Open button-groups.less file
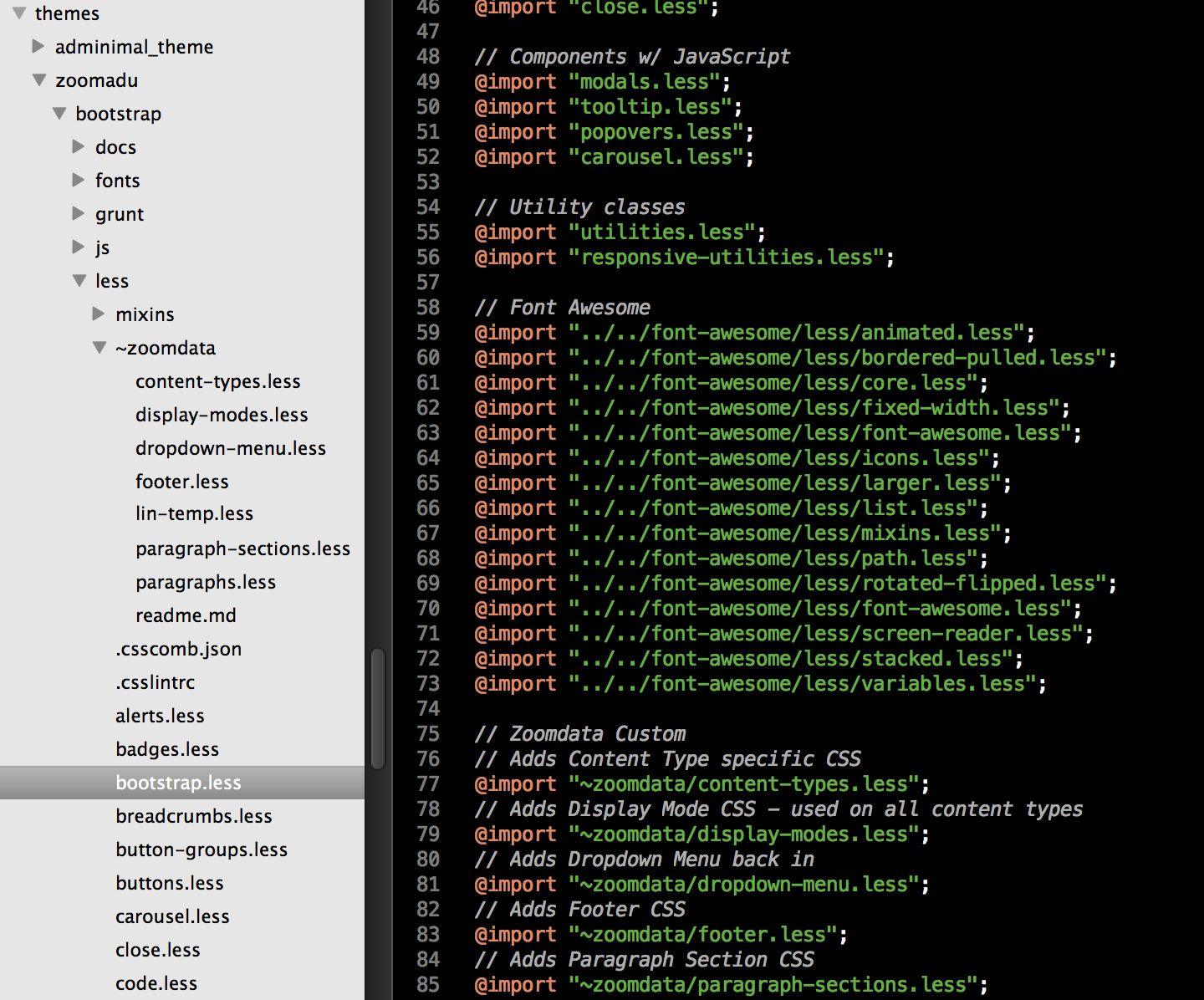Viewport: 1204px width, 1000px height. coord(202,849)
